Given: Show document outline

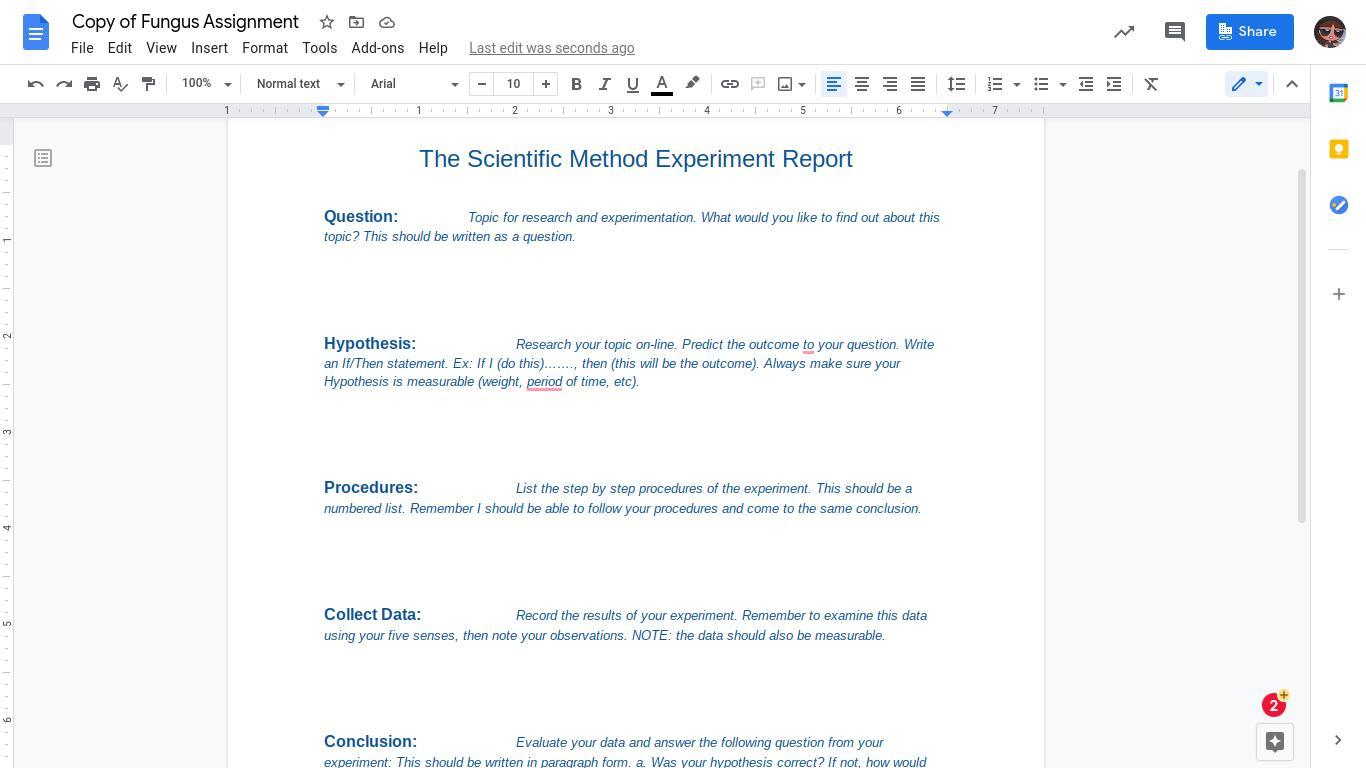Looking at the screenshot, I should [43, 158].
